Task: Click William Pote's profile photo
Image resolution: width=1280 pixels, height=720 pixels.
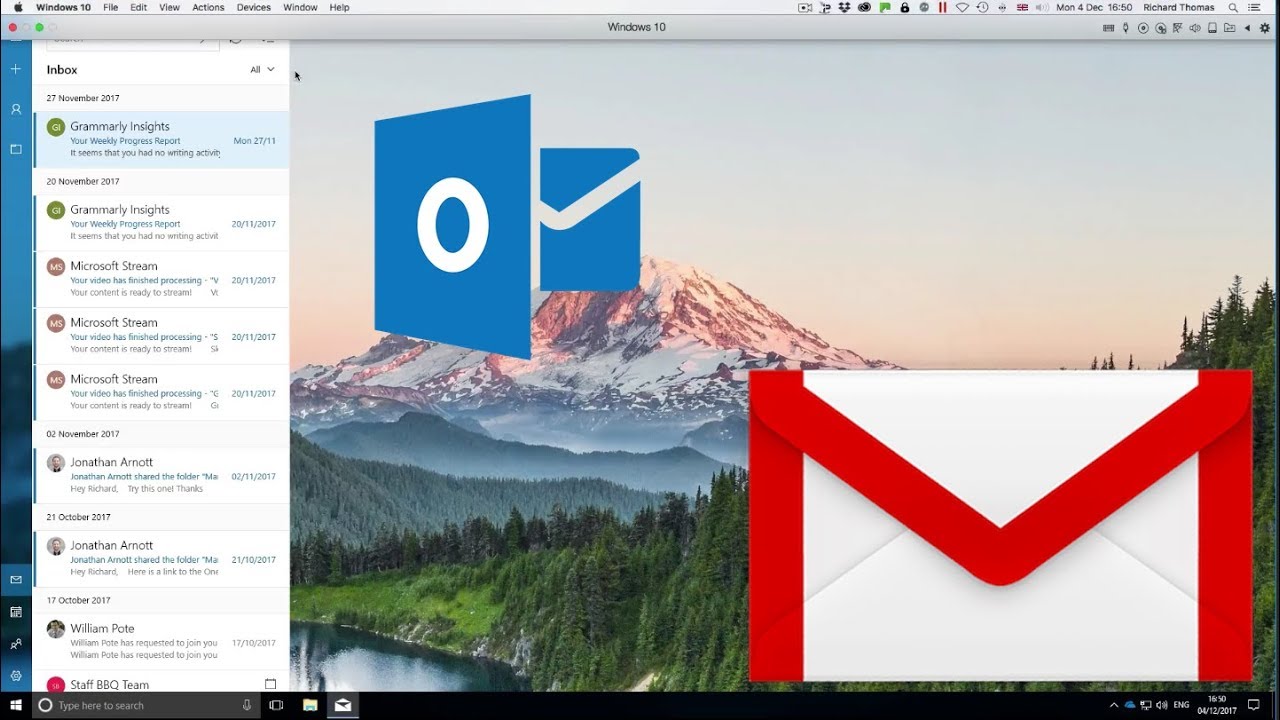Action: pos(56,629)
